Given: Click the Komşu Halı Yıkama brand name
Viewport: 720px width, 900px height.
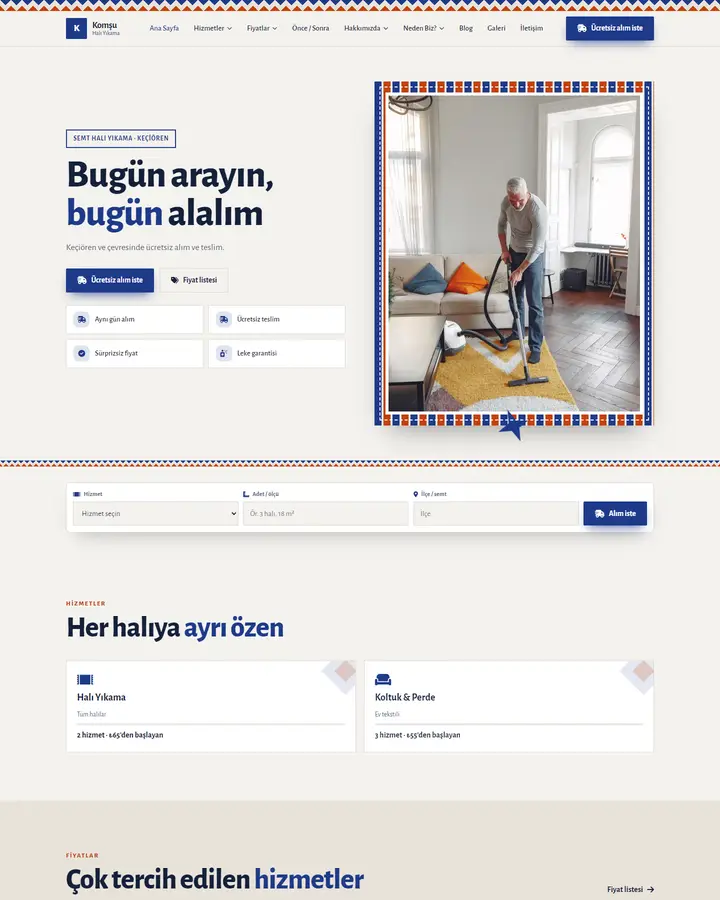Looking at the screenshot, I should 106,28.
